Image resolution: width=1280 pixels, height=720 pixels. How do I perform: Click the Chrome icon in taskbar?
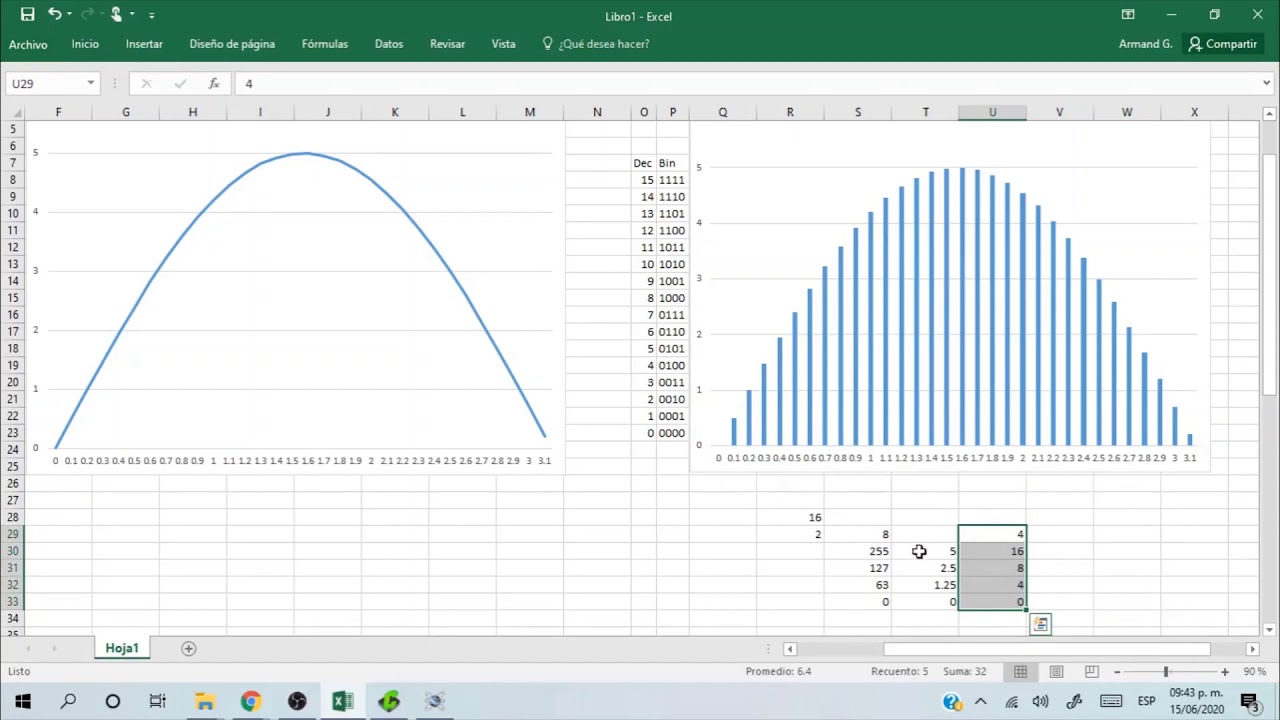pyautogui.click(x=251, y=701)
